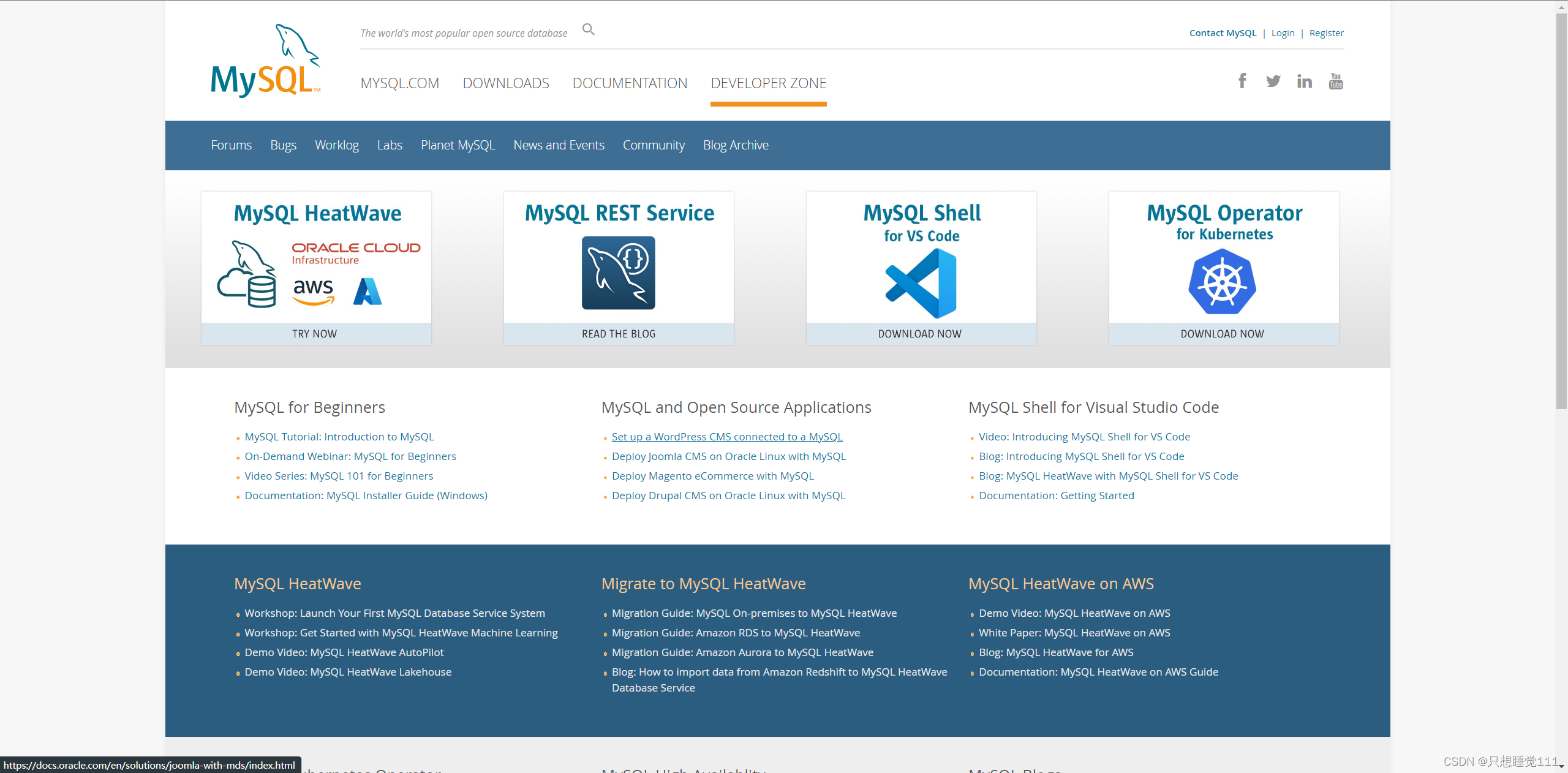The image size is (1568, 773).
Task: Click READ THE BLOG button
Action: (x=619, y=334)
